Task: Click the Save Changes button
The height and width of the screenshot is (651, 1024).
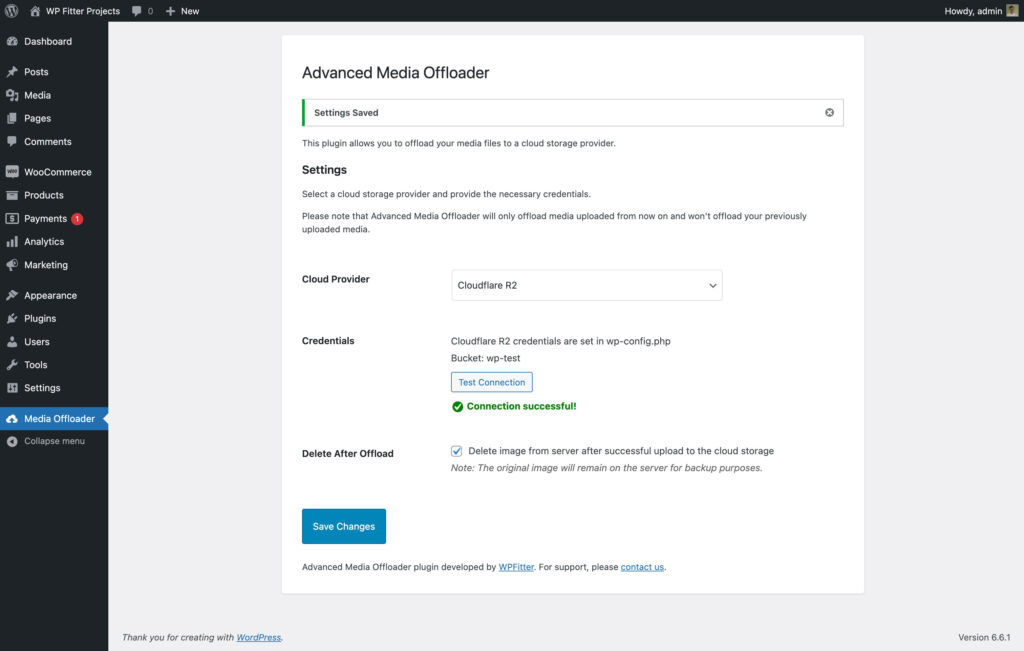Action: click(343, 526)
